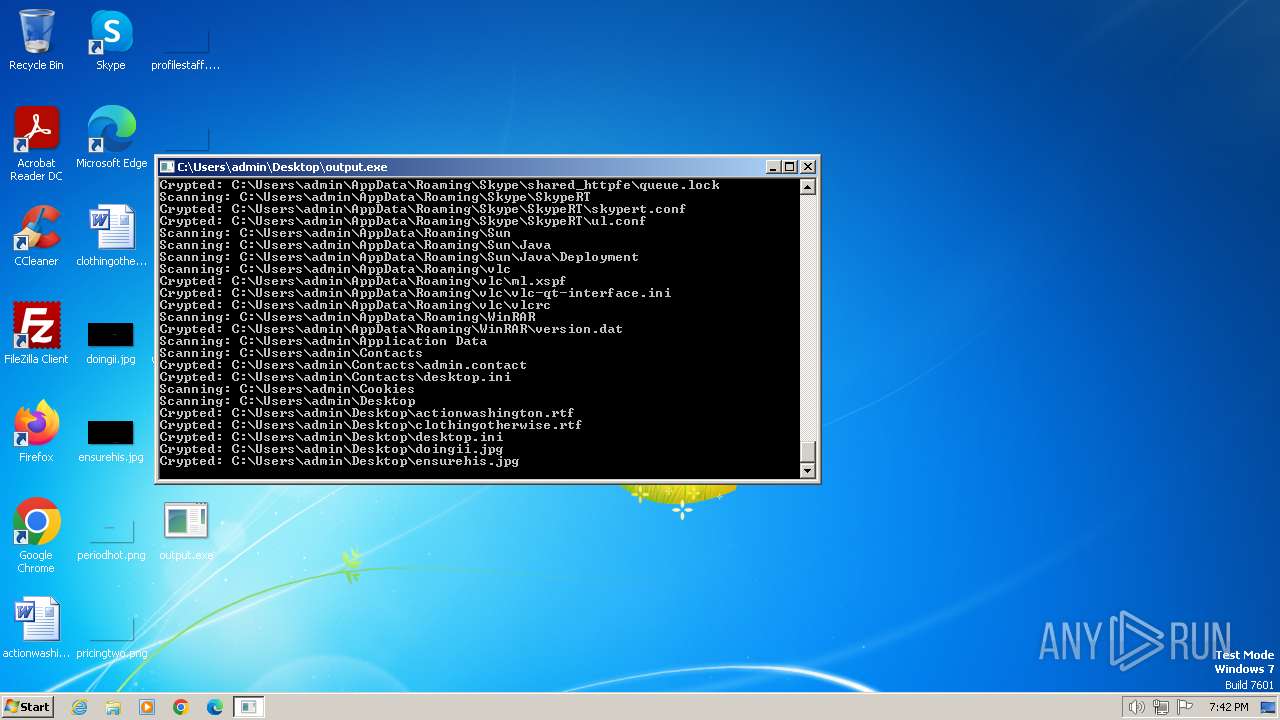Open Internet Explorer from the taskbar

(x=79, y=707)
